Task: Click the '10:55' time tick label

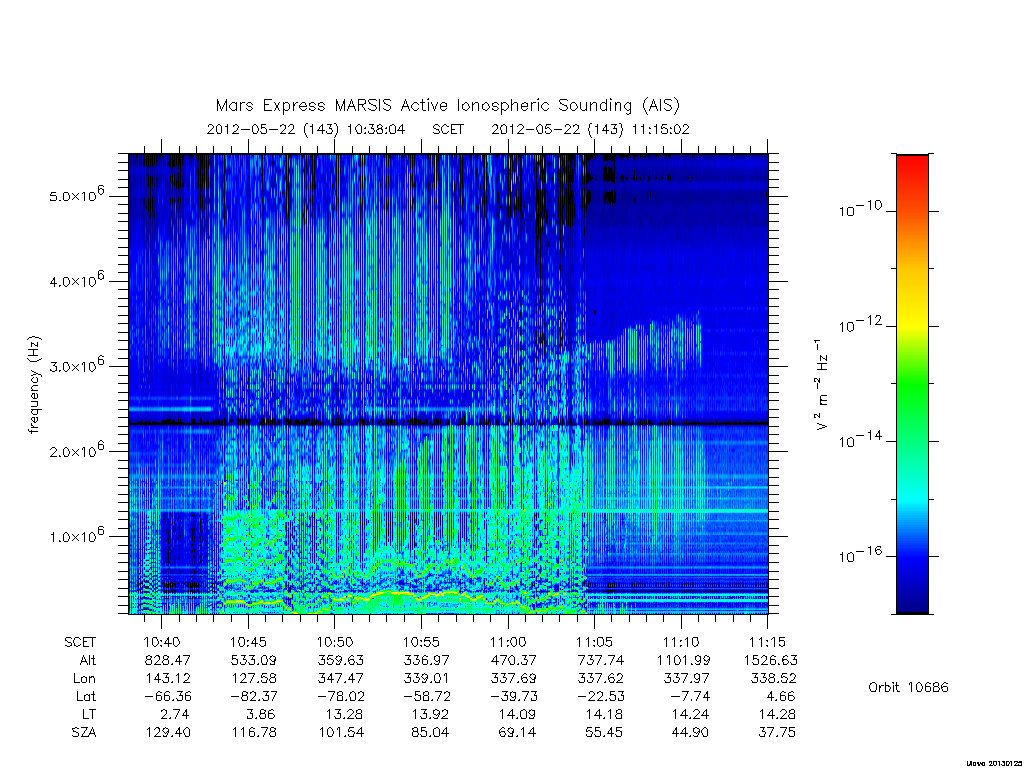Action: (421, 642)
